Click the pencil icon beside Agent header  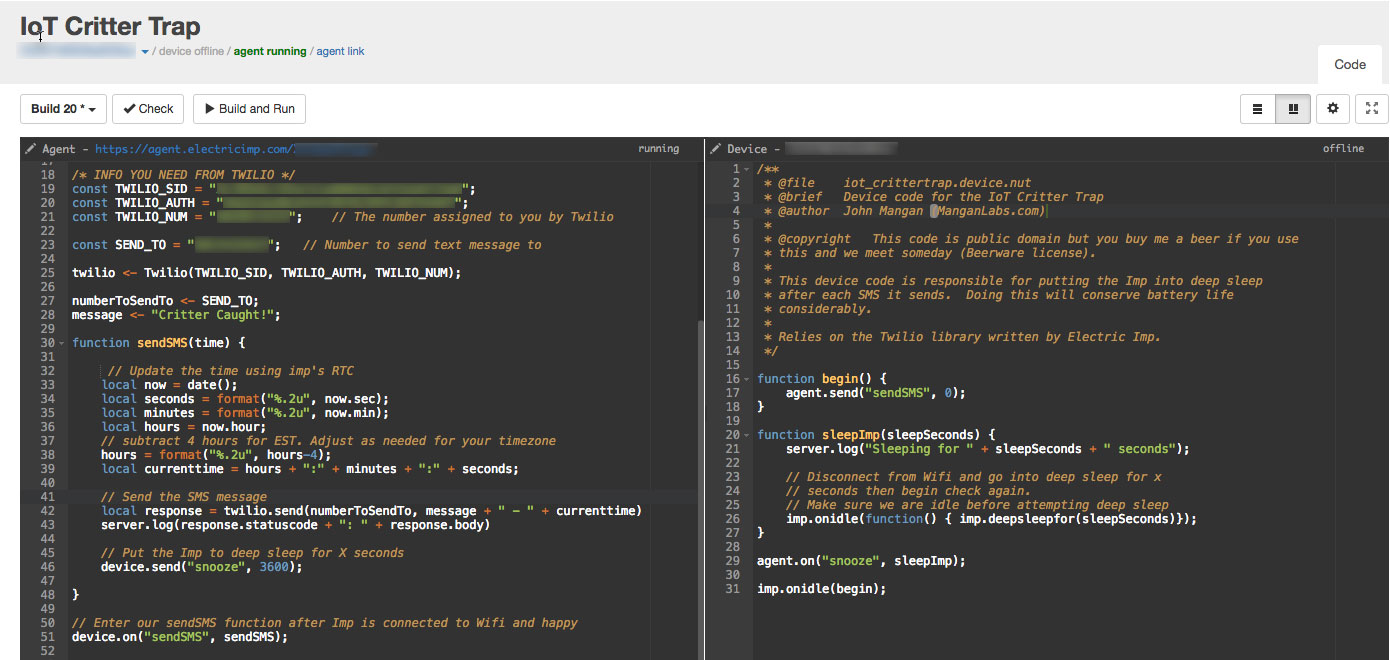(30, 149)
